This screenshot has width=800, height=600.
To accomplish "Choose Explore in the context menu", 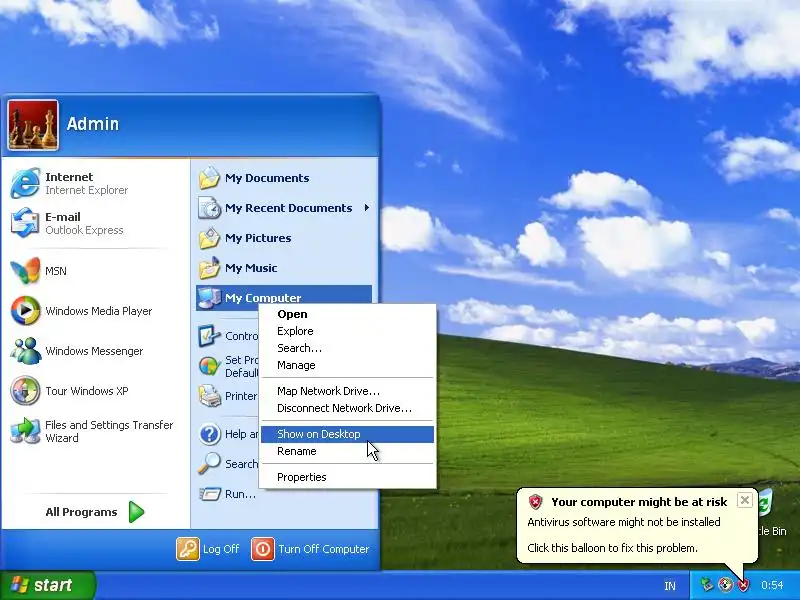I will point(347,331).
